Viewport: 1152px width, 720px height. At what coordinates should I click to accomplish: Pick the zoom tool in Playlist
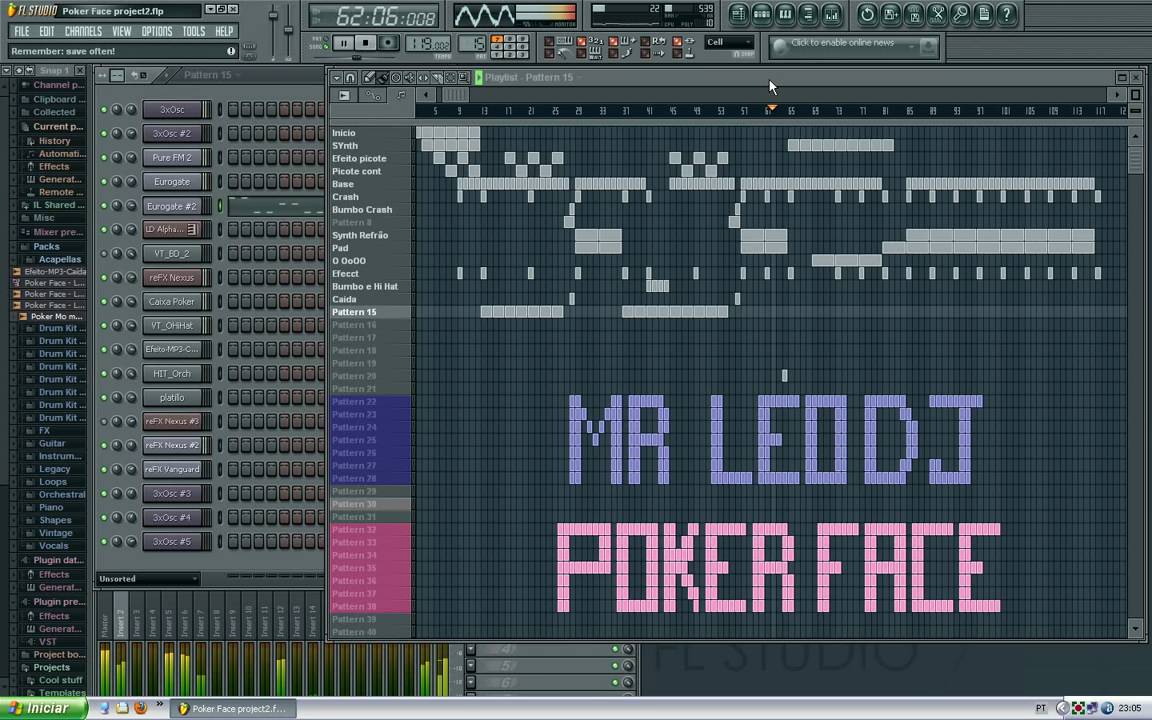tap(464, 77)
